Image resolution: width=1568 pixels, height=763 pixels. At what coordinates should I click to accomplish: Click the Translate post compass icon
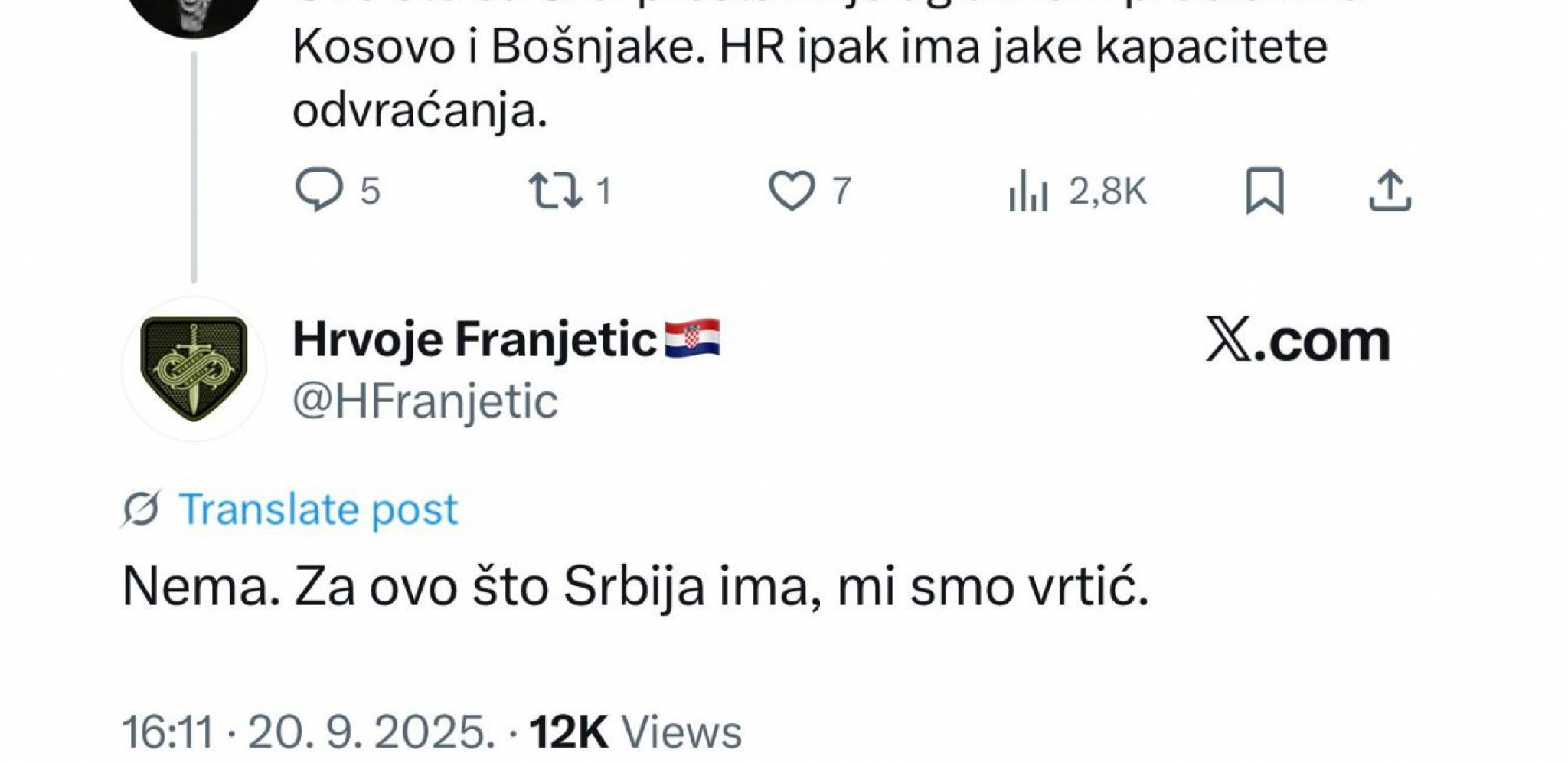[x=140, y=509]
